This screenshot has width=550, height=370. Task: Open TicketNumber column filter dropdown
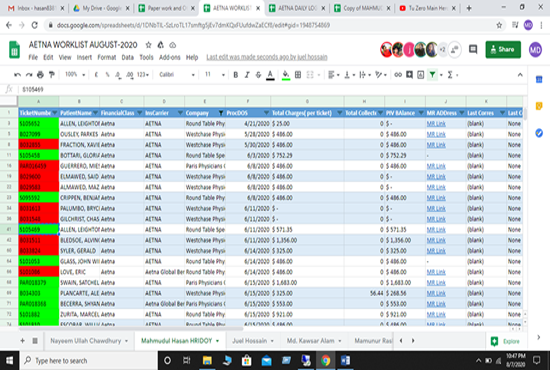point(54,113)
